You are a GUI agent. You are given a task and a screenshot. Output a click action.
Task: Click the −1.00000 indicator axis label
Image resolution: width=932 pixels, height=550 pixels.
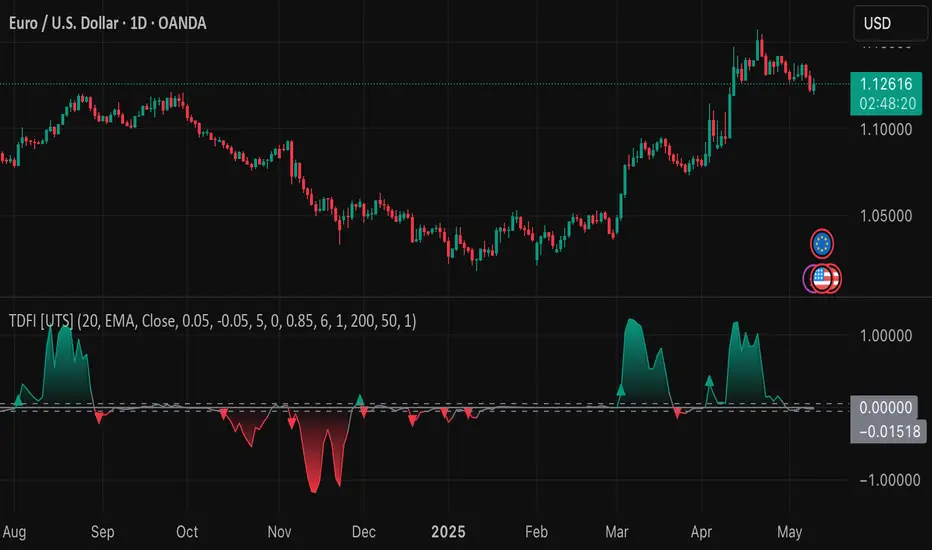pyautogui.click(x=889, y=480)
